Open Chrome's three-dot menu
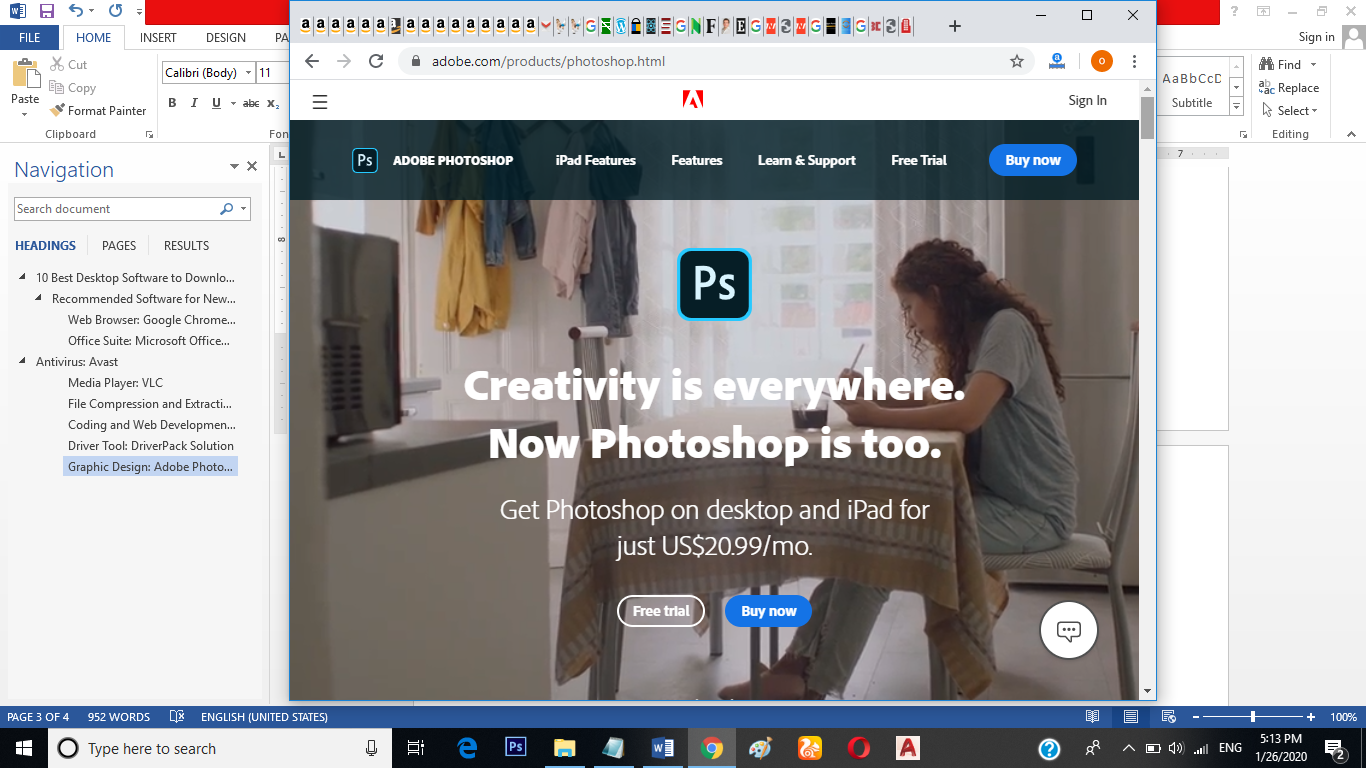 (x=1134, y=61)
